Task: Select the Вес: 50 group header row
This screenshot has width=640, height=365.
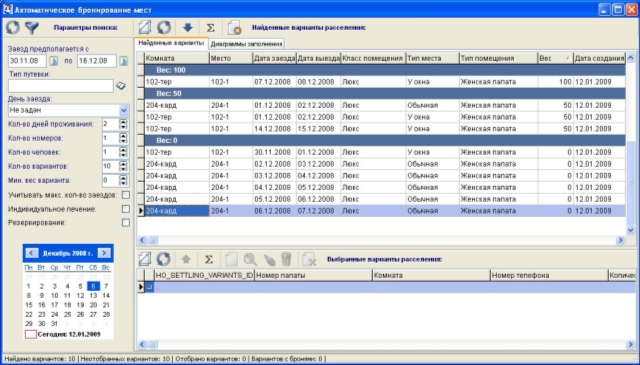Action: click(x=385, y=93)
